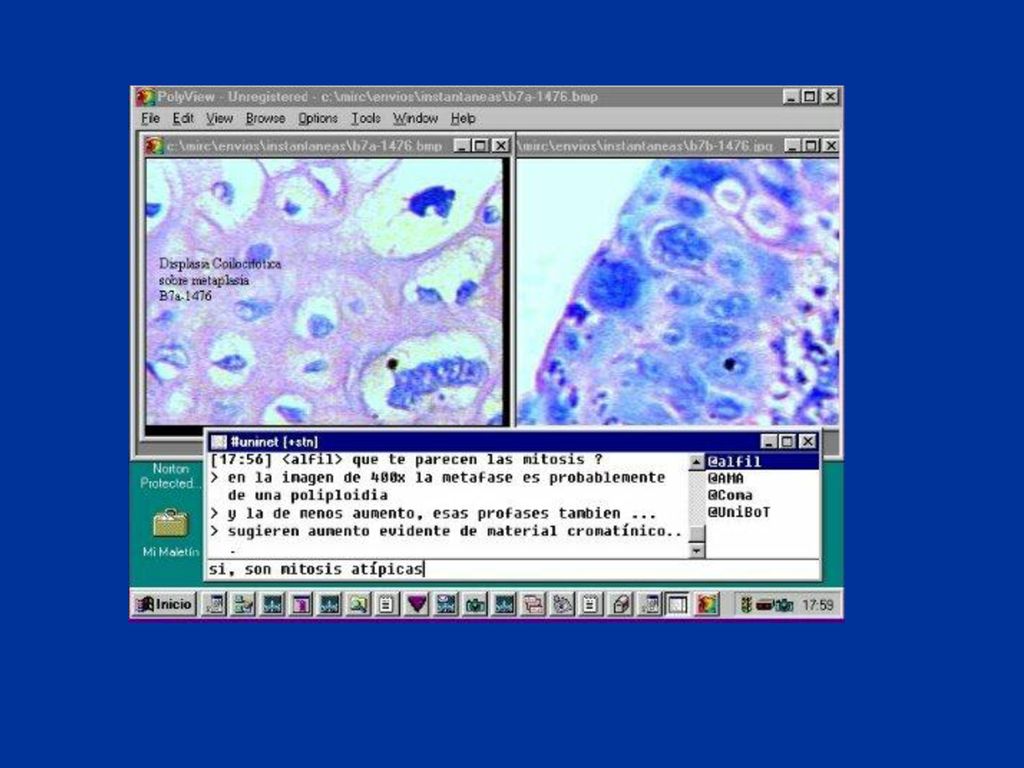Close the #uninet channel window

pyautogui.click(x=808, y=442)
